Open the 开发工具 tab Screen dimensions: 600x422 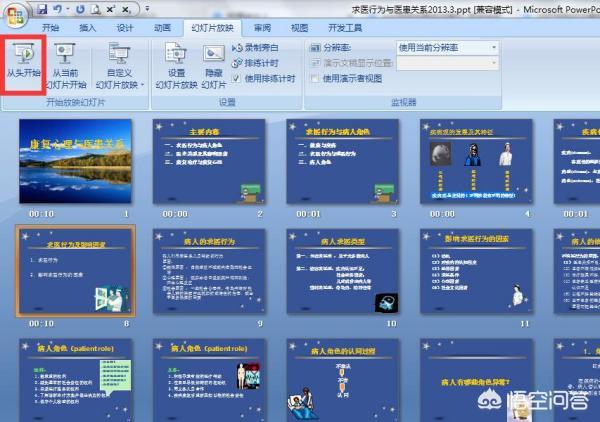pyautogui.click(x=345, y=28)
